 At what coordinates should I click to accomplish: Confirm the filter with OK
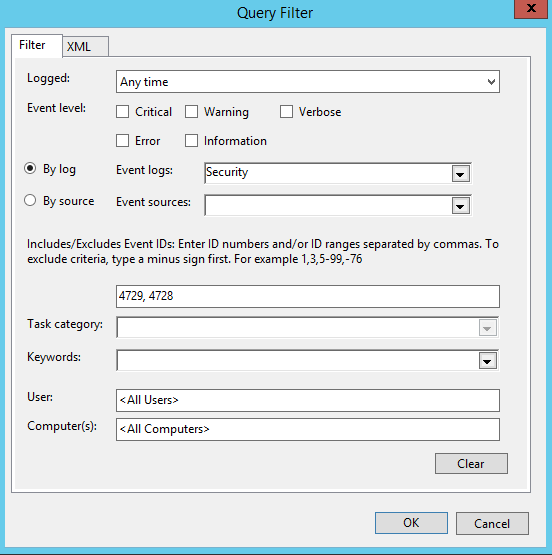point(411,523)
